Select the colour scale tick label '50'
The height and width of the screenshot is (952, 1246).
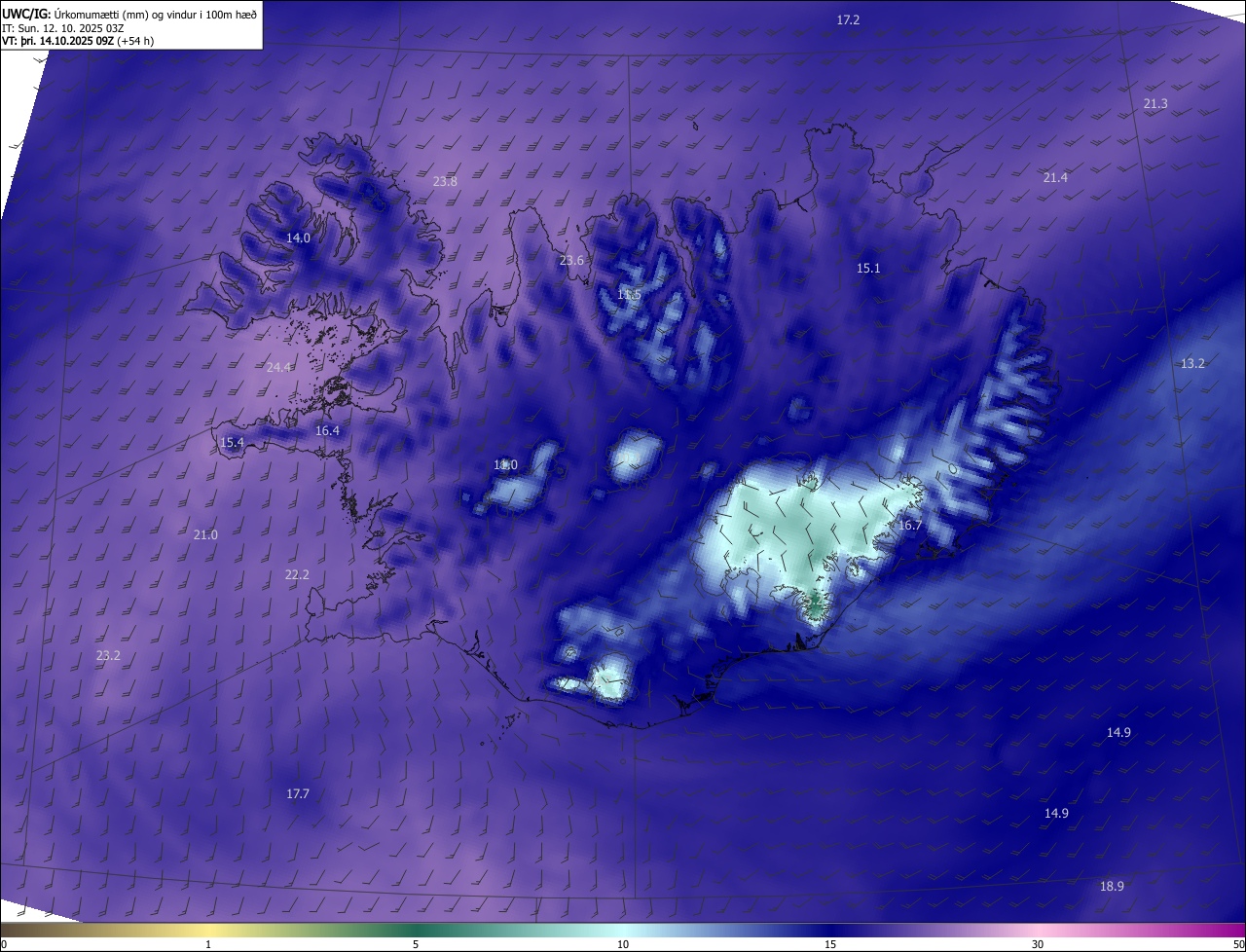point(1238,944)
